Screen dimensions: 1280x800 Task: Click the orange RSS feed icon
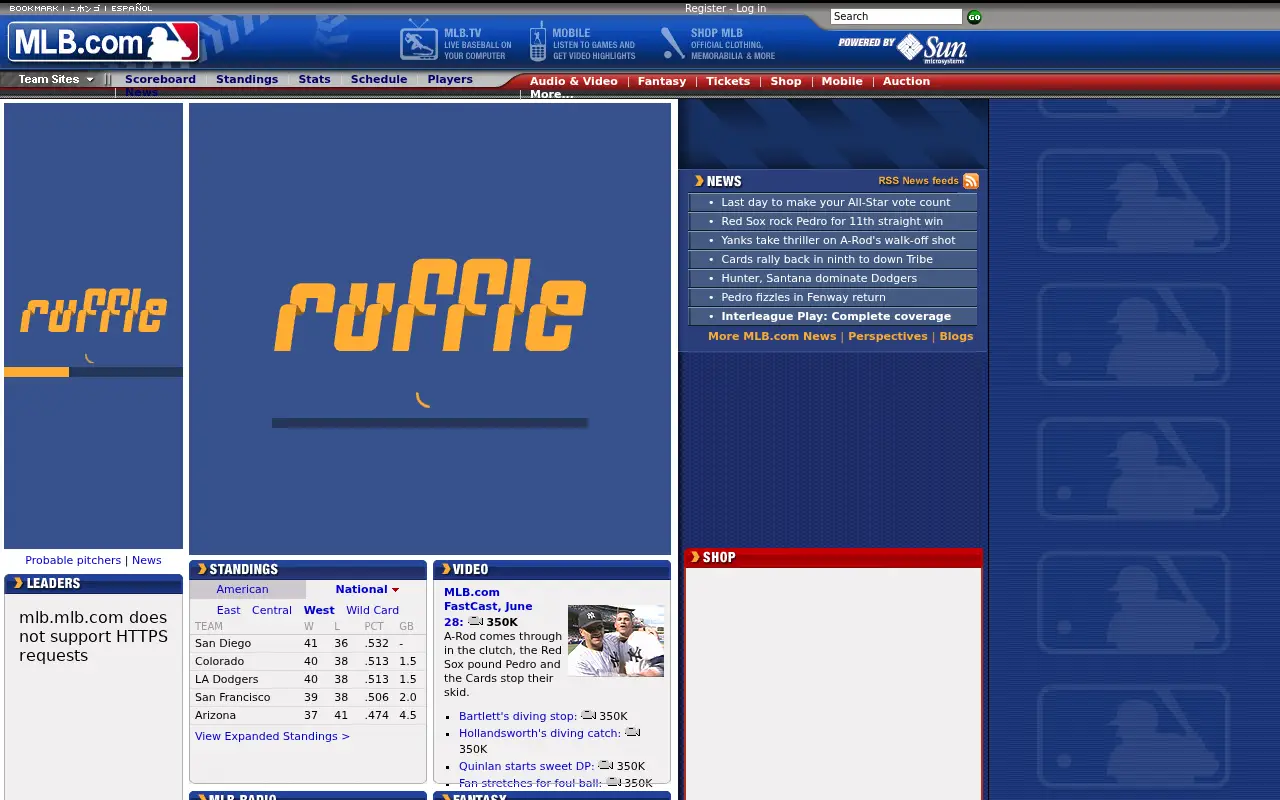971,181
